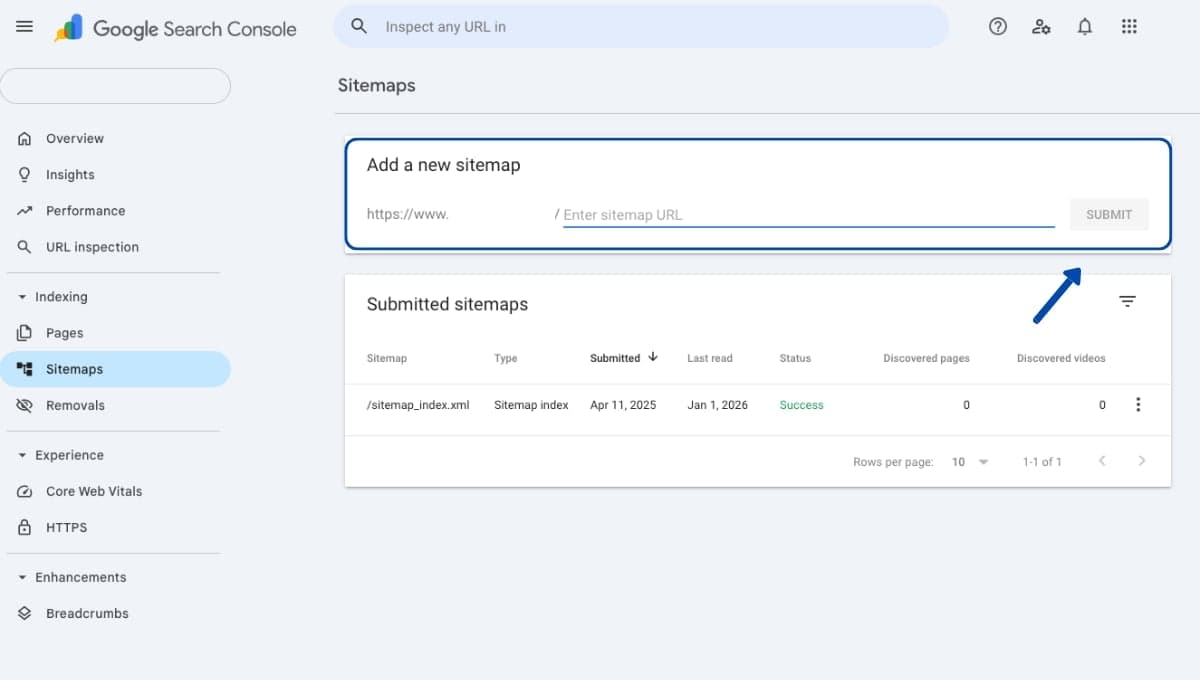The image size is (1200, 680).
Task: Sort by the Status column header
Action: tap(795, 358)
